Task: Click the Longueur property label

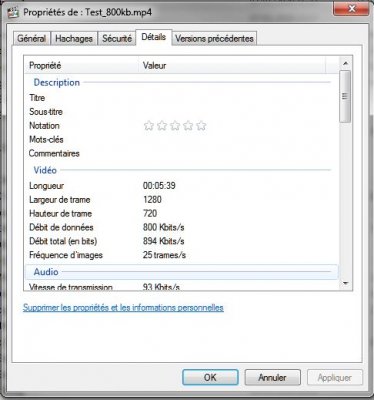Action: (x=46, y=186)
